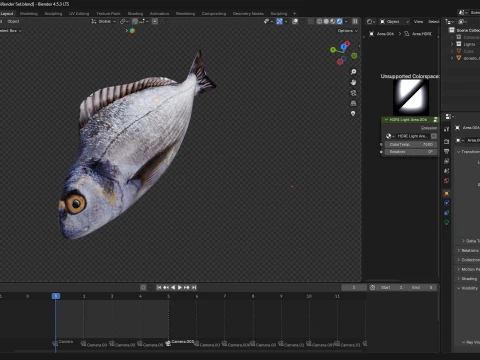The height and width of the screenshot is (360, 480).
Task: Open the Tool properties tab icon
Action: (446, 129)
